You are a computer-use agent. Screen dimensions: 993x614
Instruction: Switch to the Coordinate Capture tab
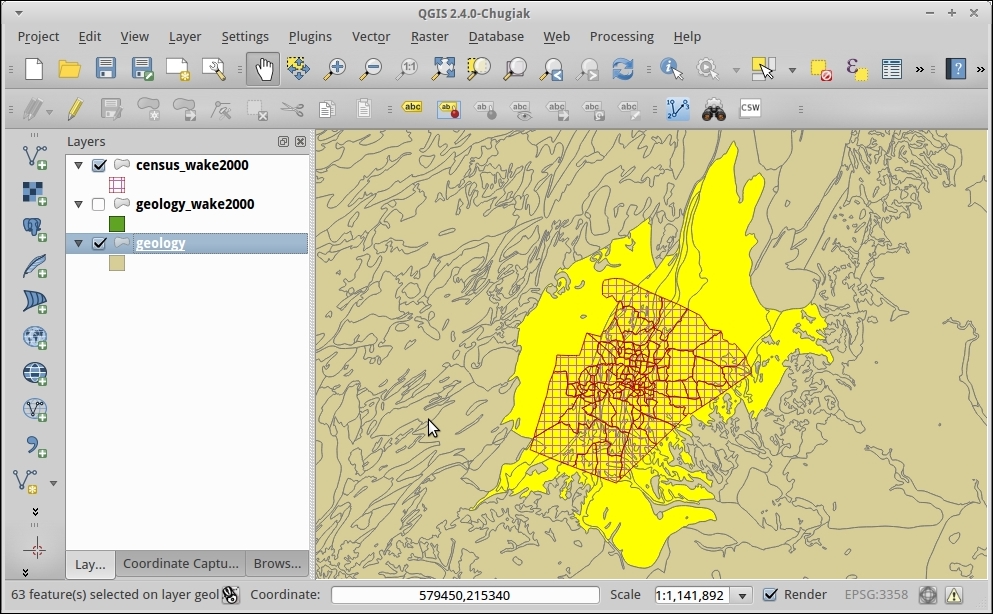click(x=181, y=564)
